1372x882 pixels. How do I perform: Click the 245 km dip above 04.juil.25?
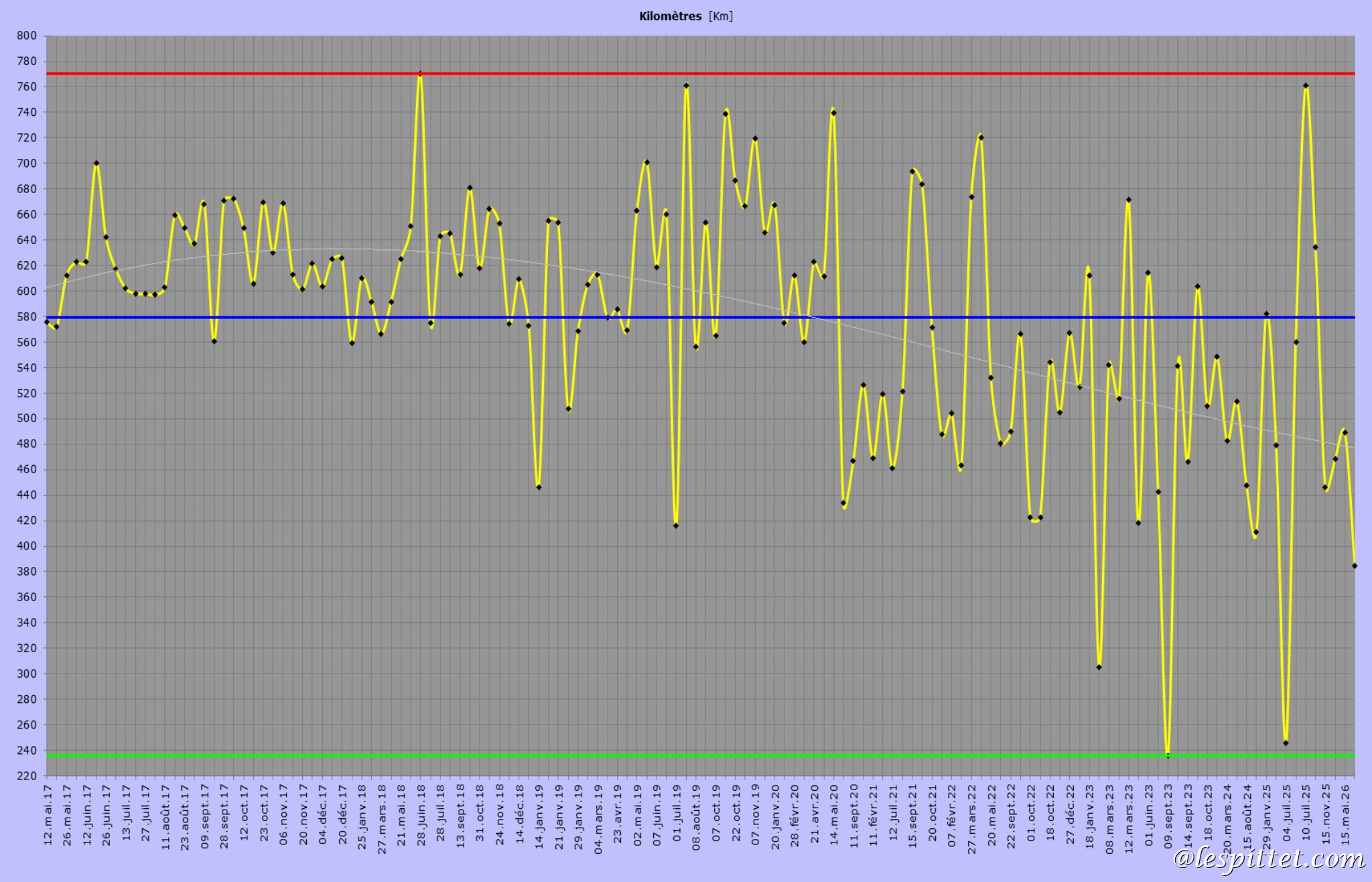point(1286,743)
